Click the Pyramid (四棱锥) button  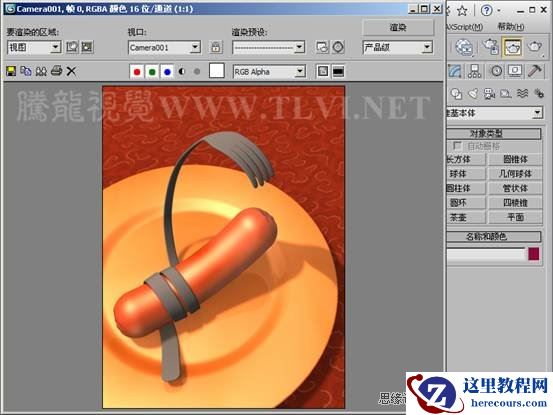(x=515, y=203)
